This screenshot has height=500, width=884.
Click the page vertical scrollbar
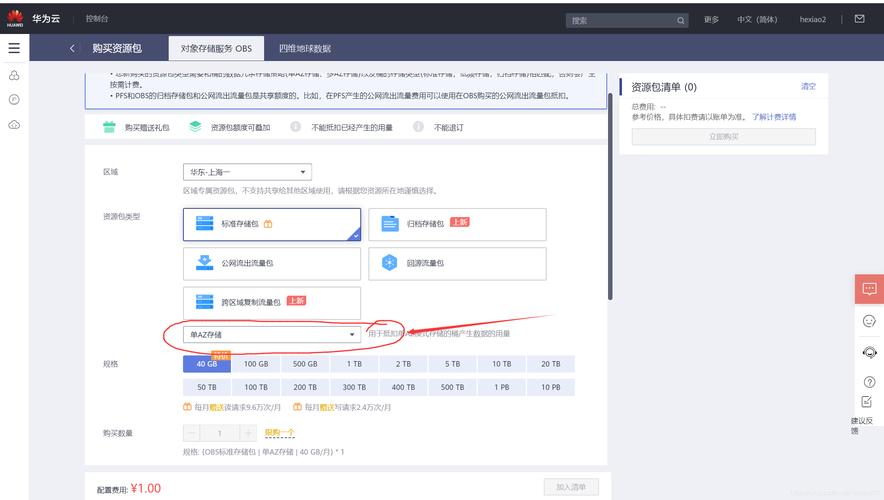(610, 196)
